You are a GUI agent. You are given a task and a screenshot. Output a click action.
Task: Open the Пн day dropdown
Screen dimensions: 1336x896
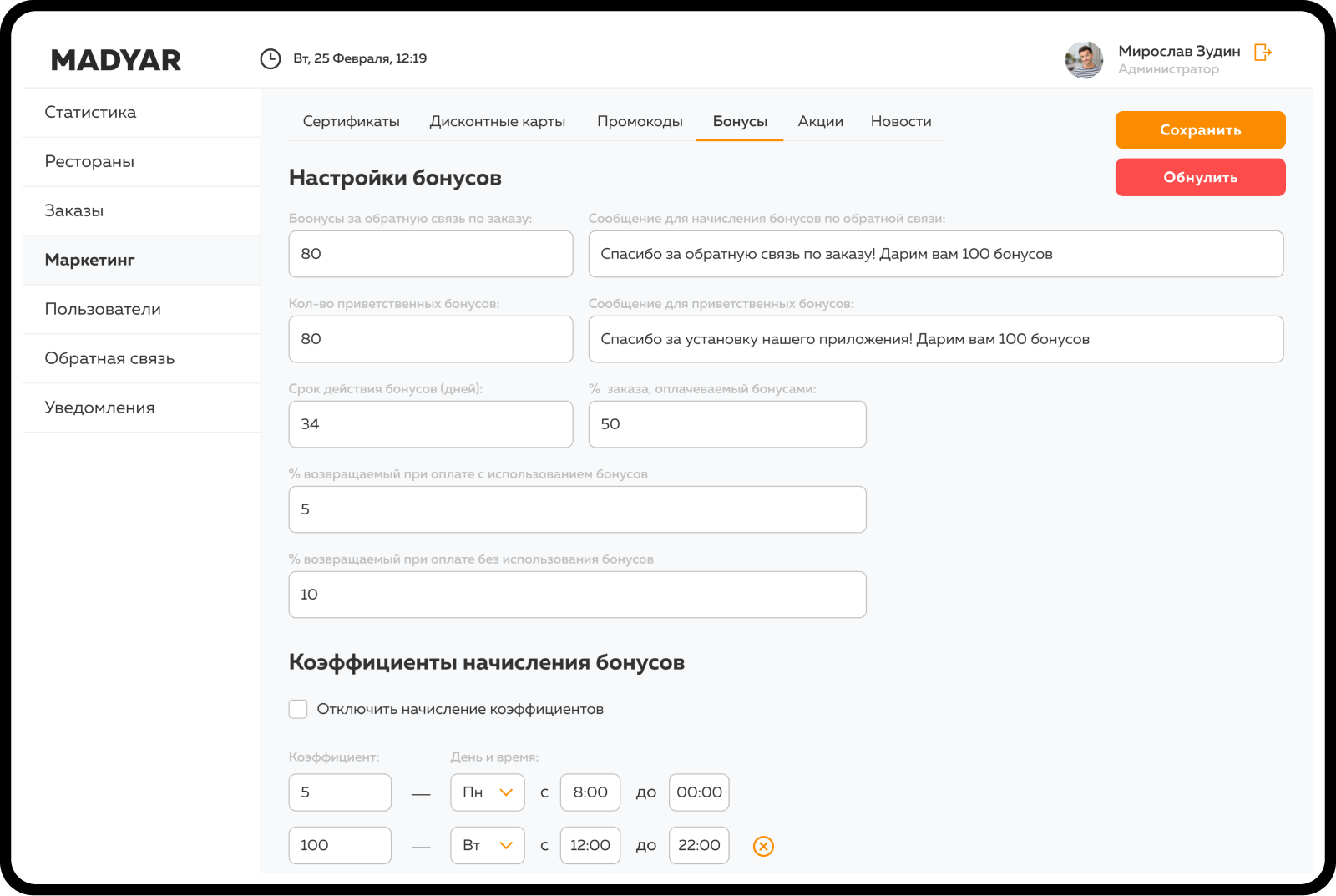click(488, 792)
